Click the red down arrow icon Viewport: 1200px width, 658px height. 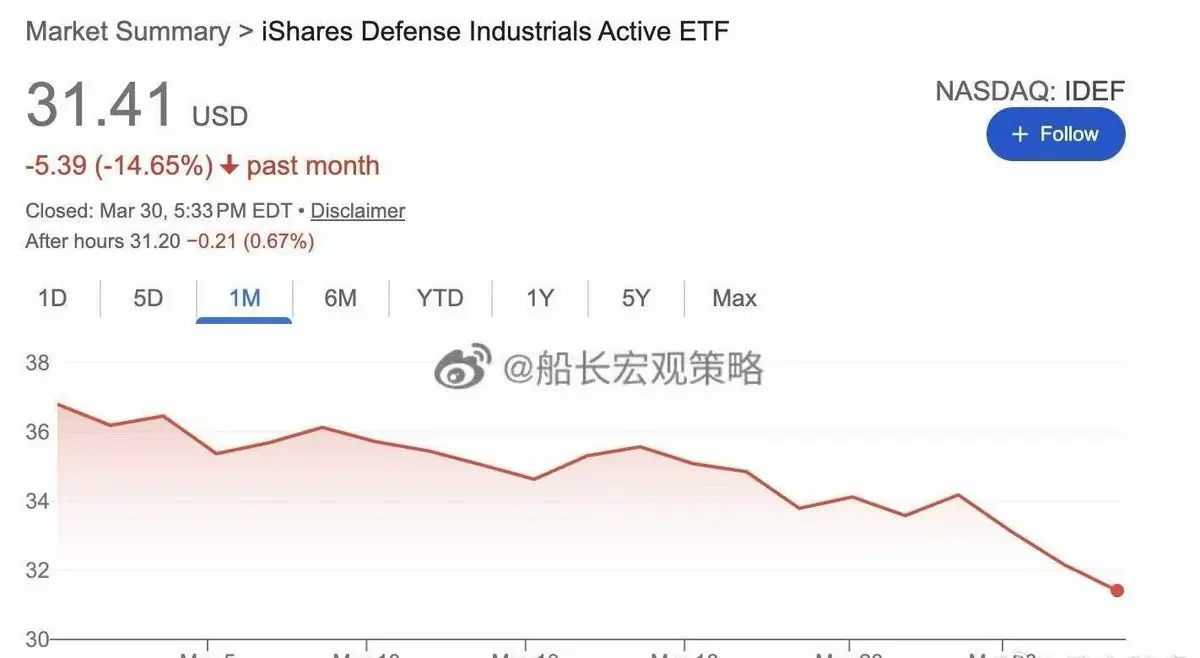230,166
